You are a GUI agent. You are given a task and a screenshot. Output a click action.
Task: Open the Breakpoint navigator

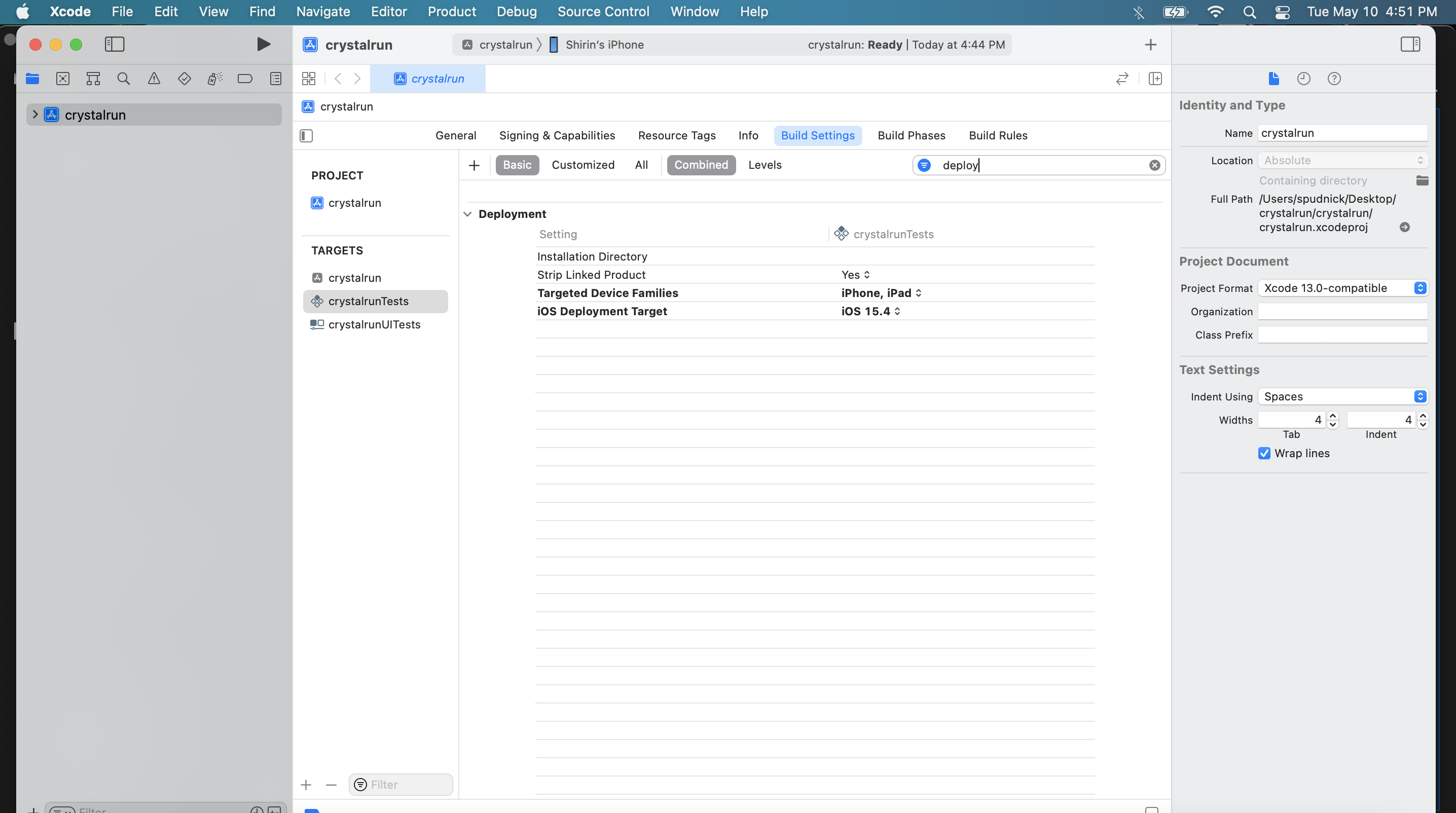point(245,79)
